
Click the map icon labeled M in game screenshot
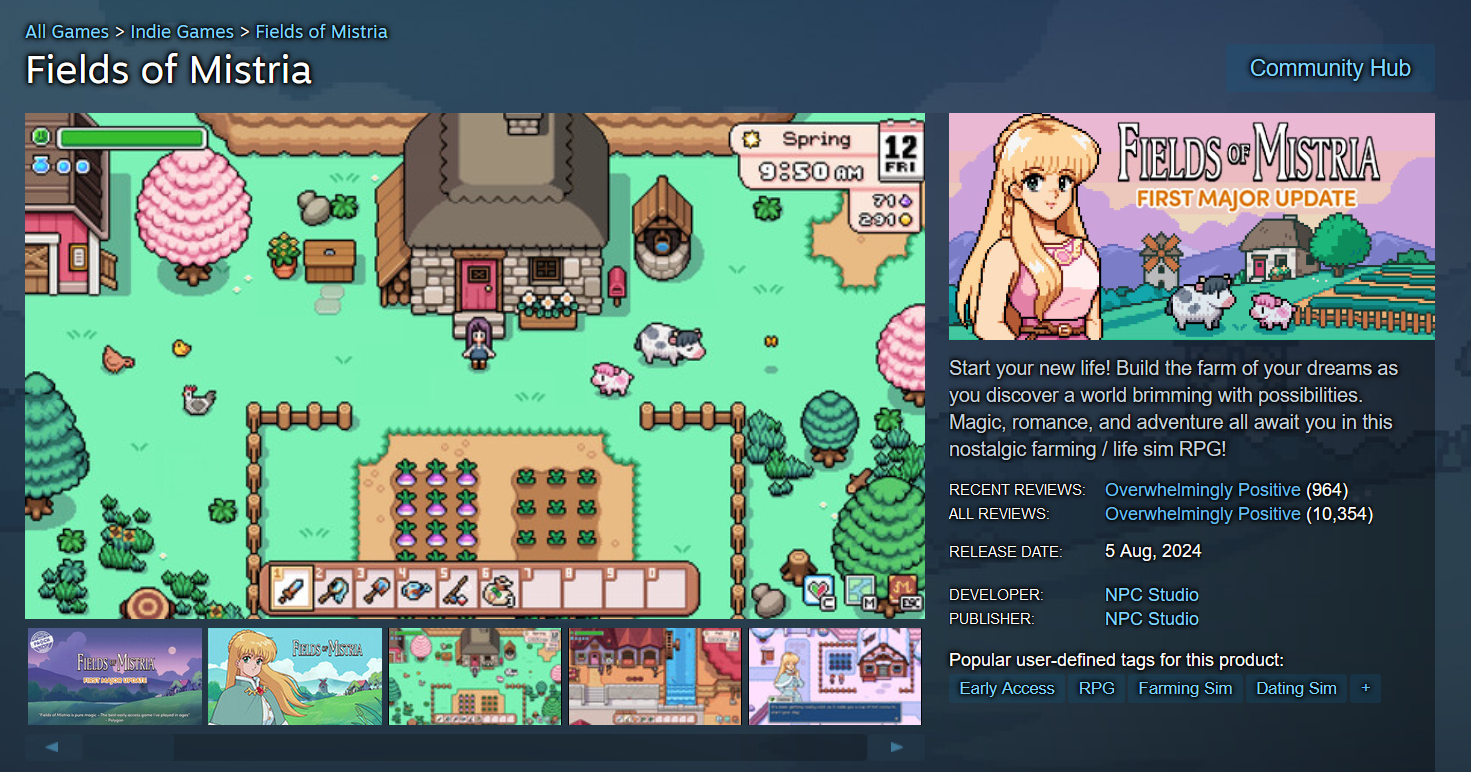860,591
